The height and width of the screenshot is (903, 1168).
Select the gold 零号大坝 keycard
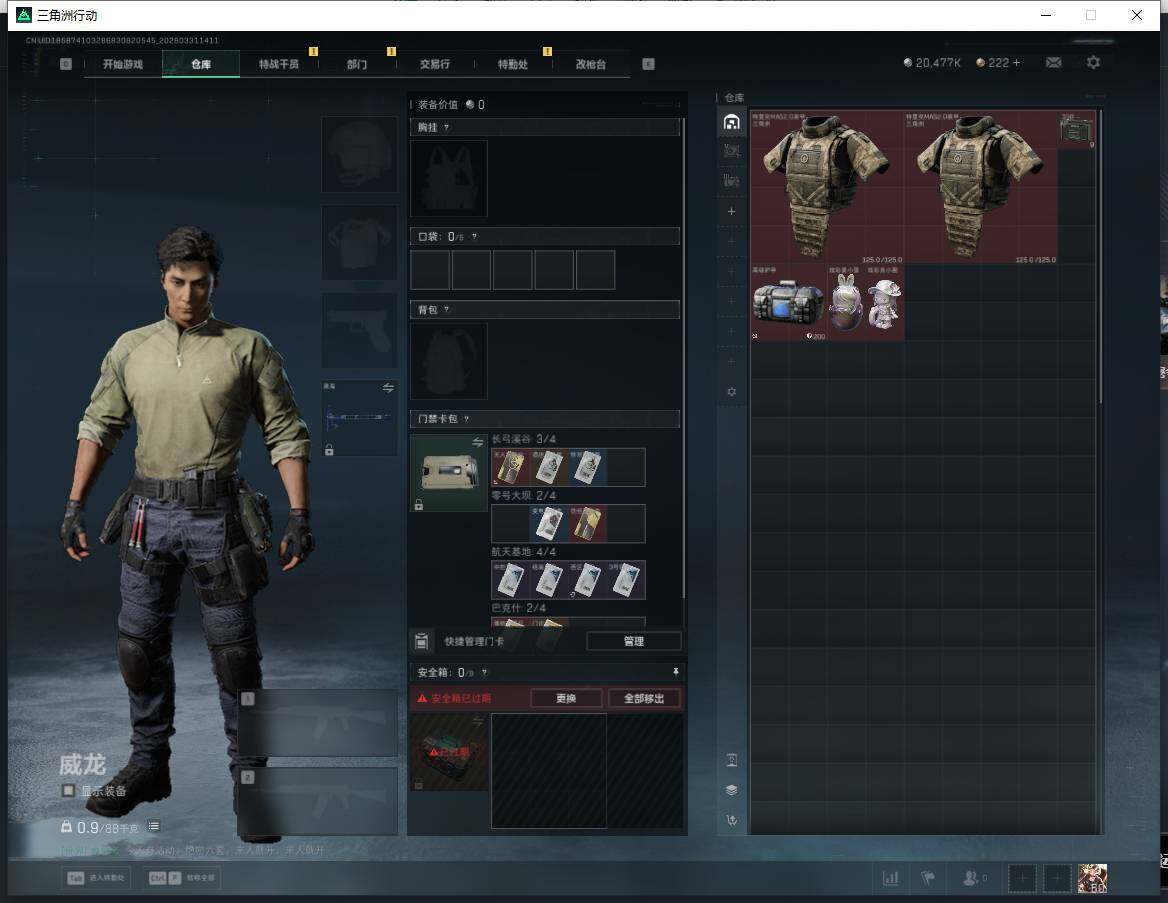[x=587, y=523]
